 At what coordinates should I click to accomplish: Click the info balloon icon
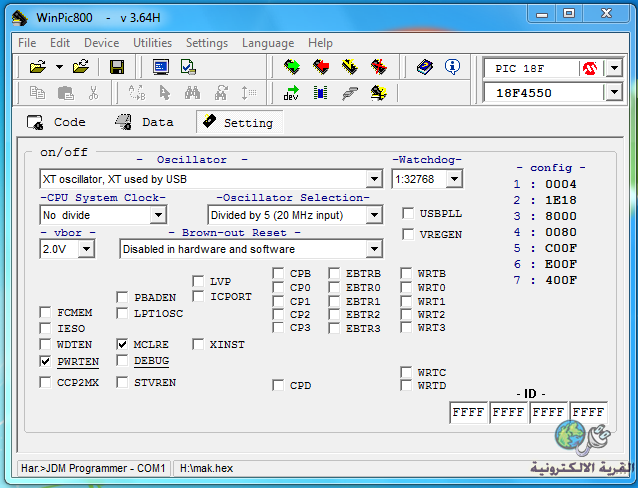click(452, 67)
